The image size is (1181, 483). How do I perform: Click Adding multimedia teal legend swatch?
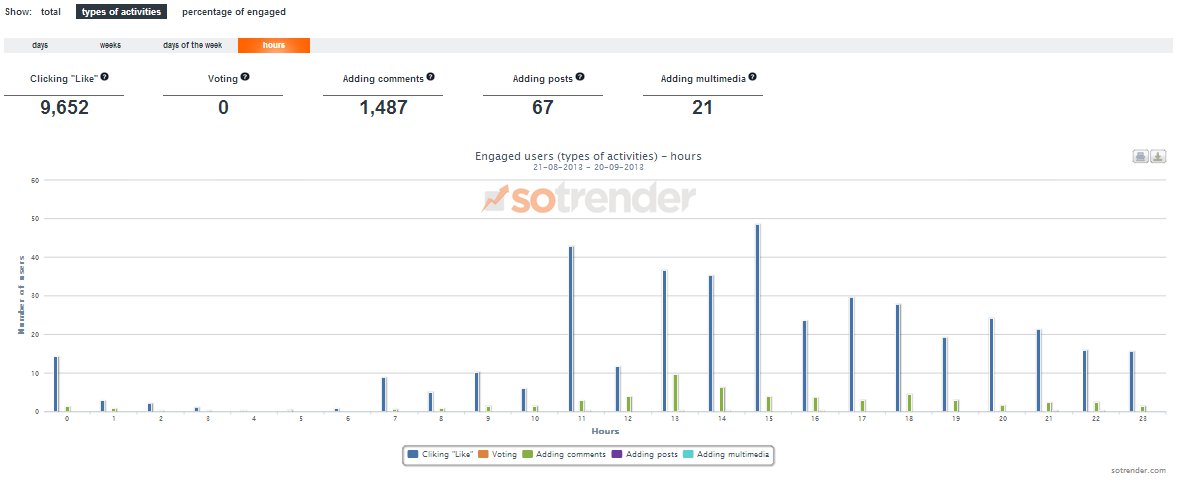[689, 454]
